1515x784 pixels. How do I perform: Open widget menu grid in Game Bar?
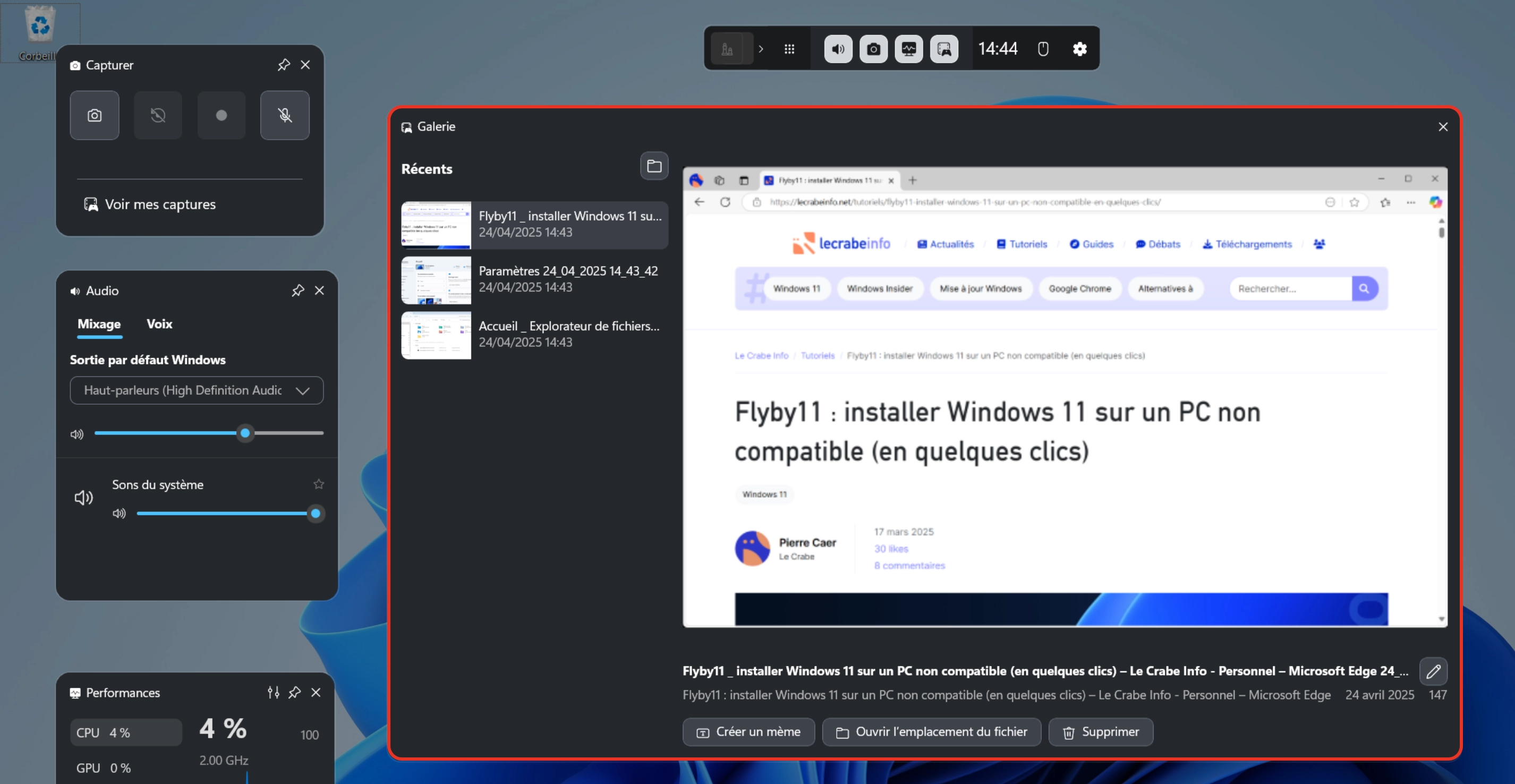point(789,49)
